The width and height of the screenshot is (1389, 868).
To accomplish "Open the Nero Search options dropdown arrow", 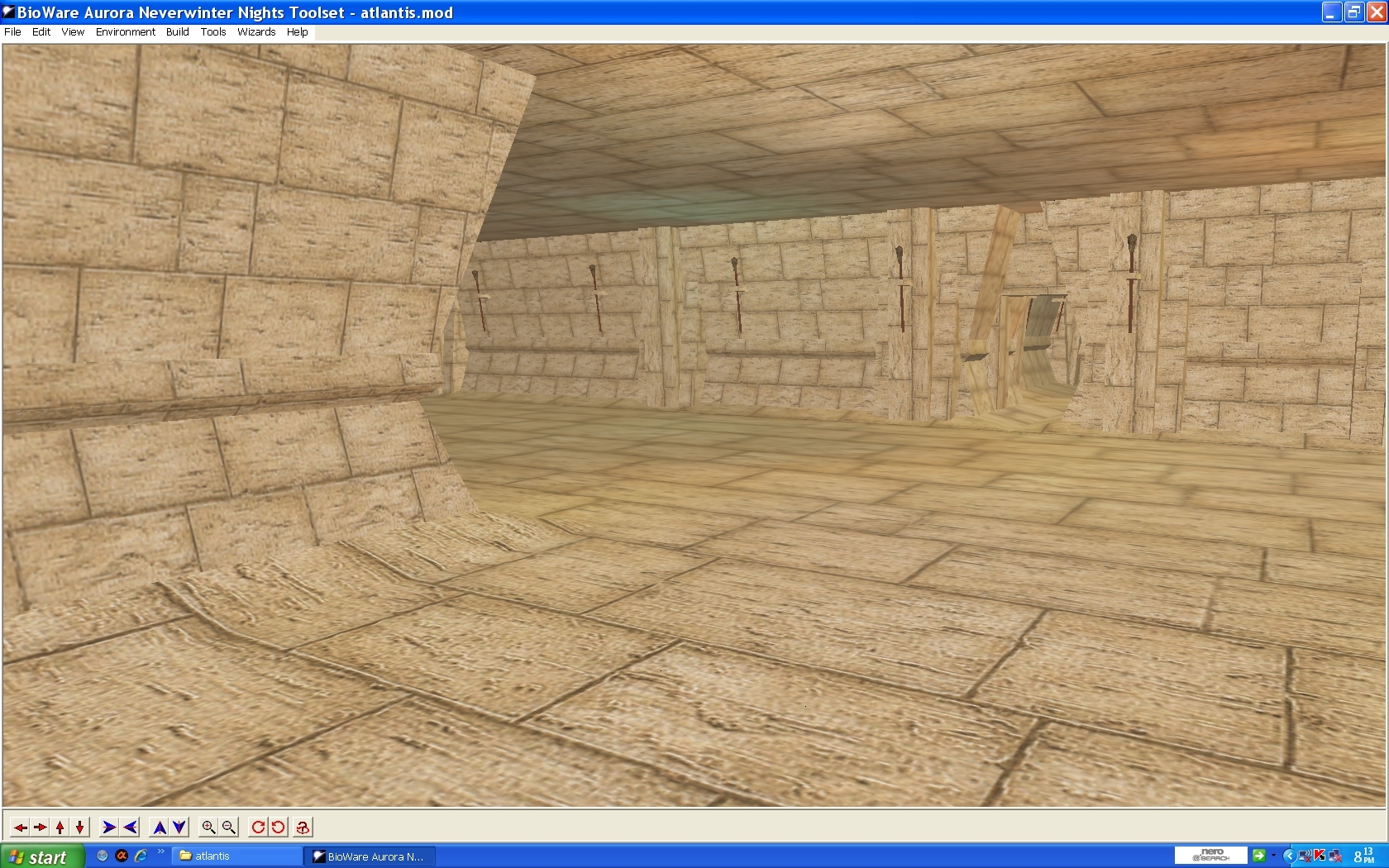I will point(1273,856).
